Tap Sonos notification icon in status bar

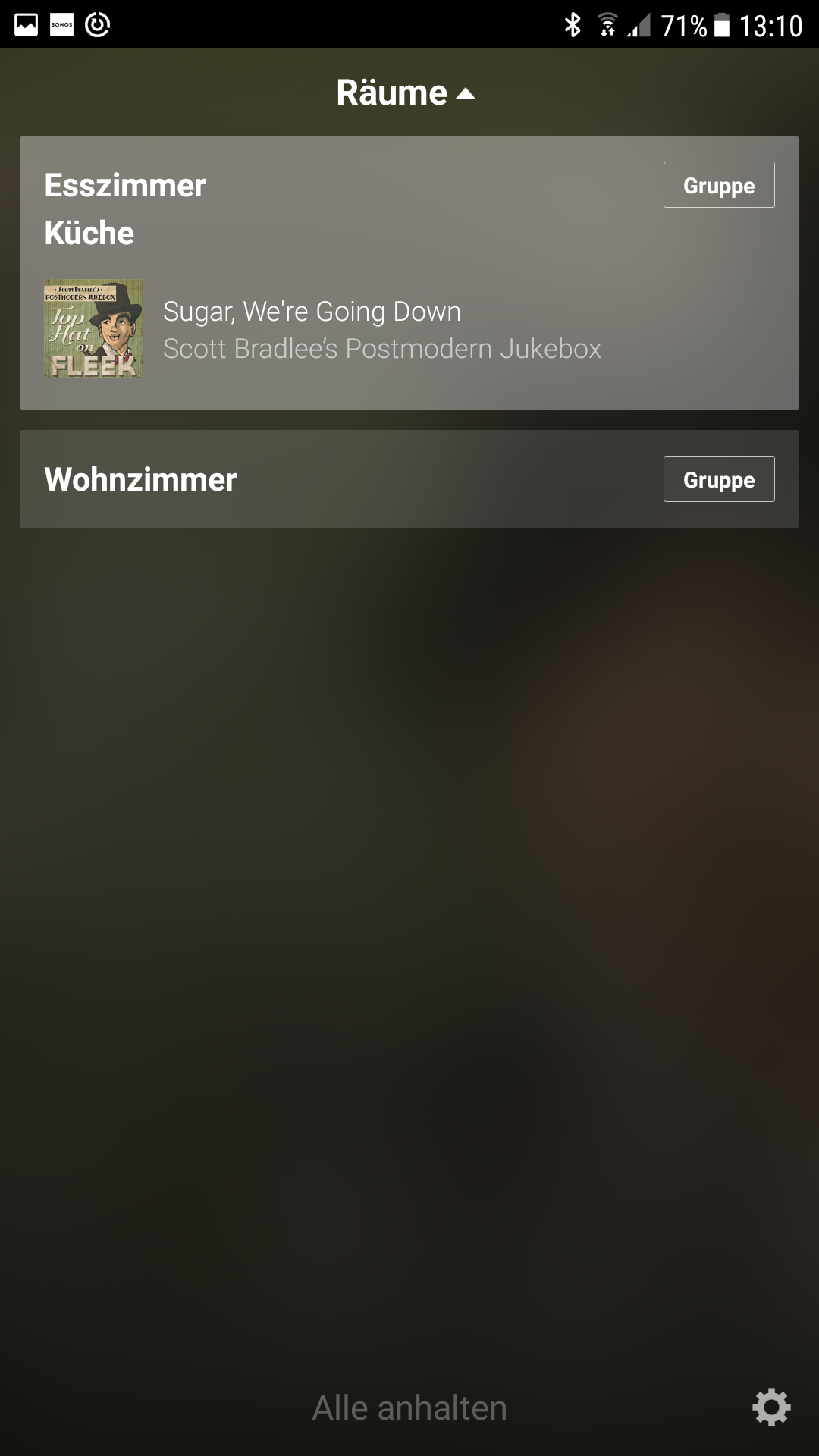point(61,25)
